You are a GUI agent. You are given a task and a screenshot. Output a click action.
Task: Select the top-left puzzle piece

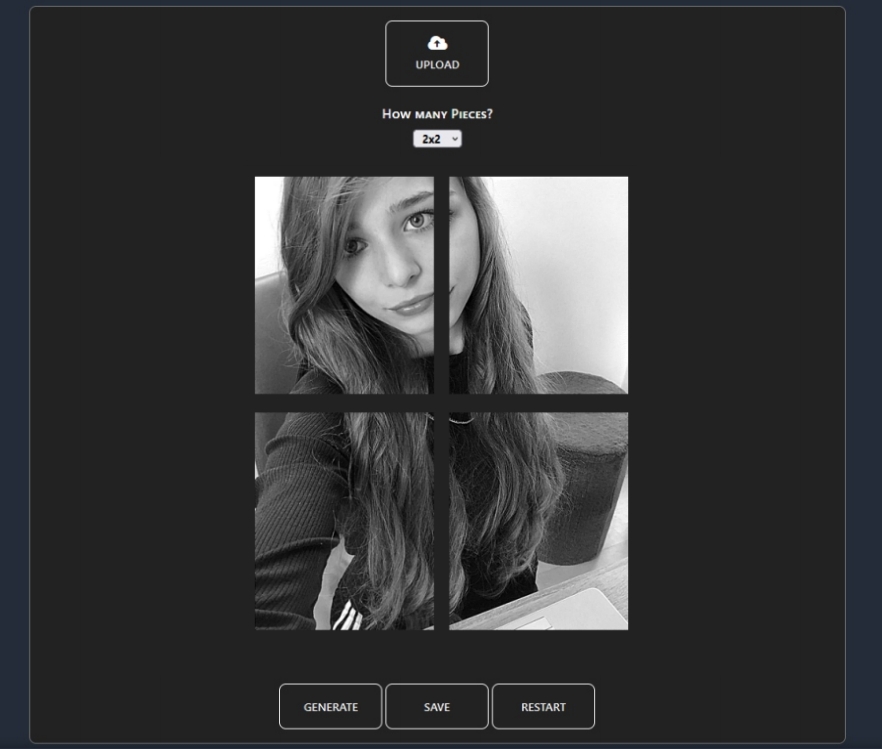click(x=344, y=285)
